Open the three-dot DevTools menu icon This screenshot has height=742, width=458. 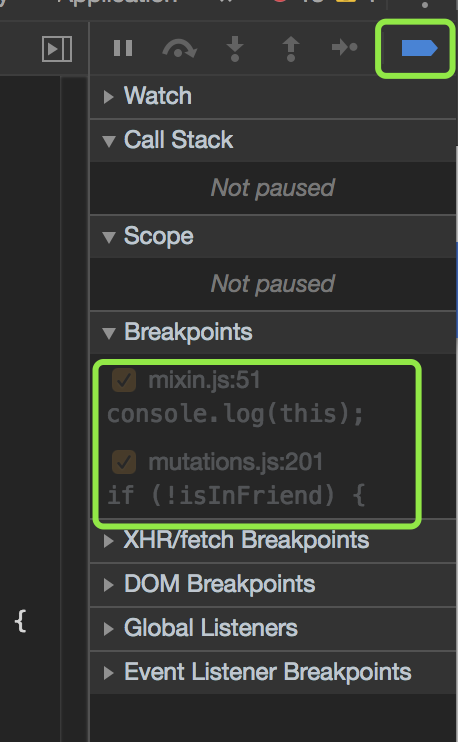pyautogui.click(x=424, y=5)
